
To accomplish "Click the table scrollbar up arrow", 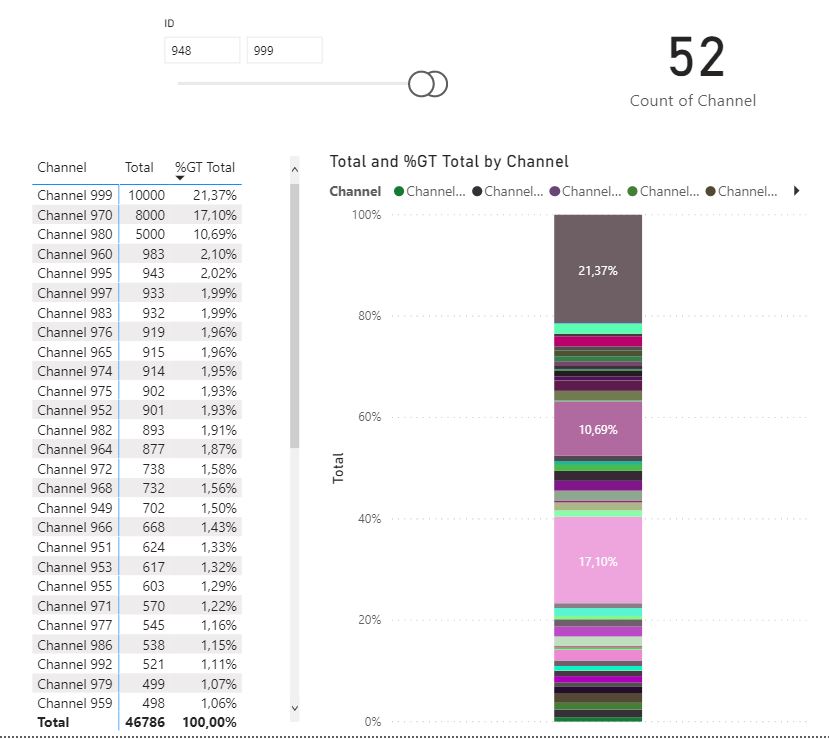I will point(295,170).
